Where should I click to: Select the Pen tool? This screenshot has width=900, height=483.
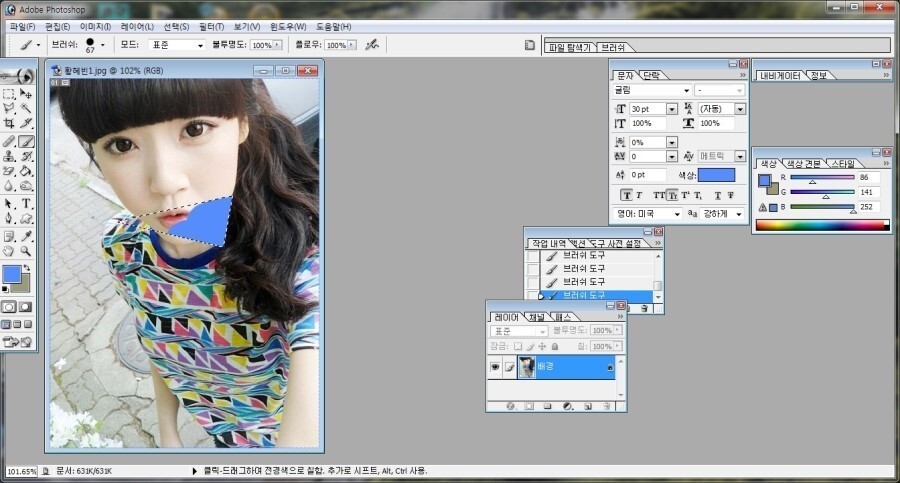point(9,219)
